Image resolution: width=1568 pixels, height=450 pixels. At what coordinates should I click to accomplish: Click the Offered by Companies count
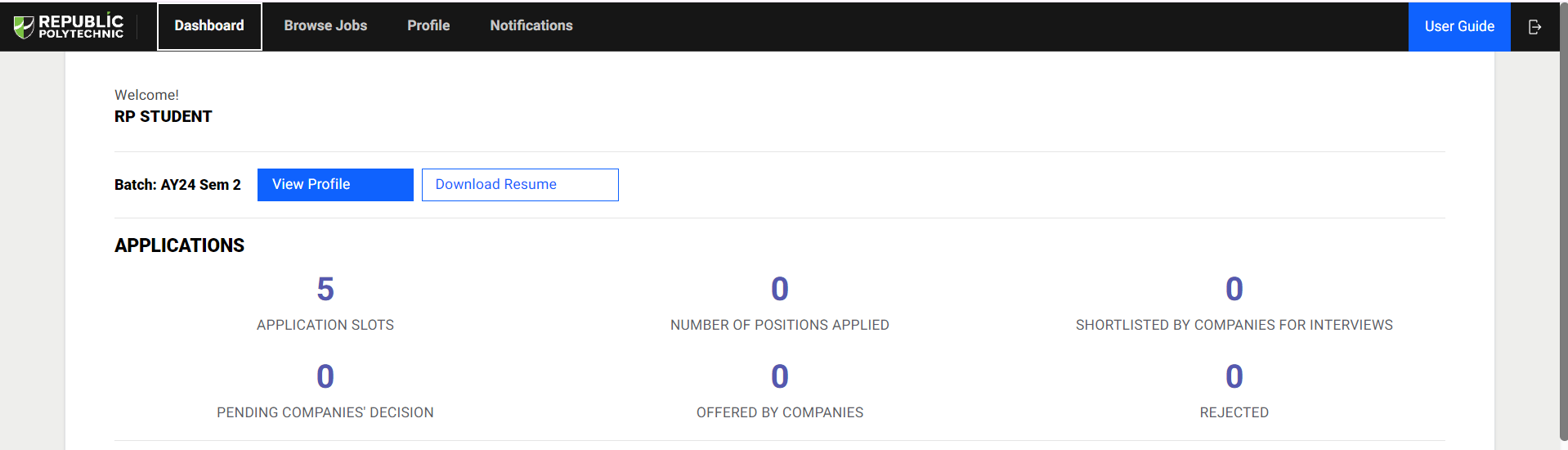tap(780, 376)
